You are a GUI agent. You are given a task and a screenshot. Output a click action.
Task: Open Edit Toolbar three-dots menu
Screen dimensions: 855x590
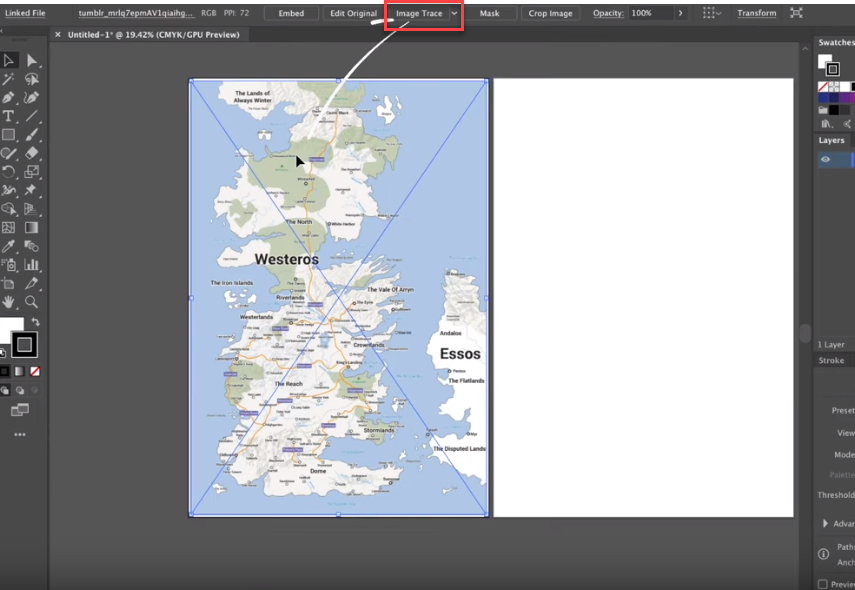pos(20,435)
